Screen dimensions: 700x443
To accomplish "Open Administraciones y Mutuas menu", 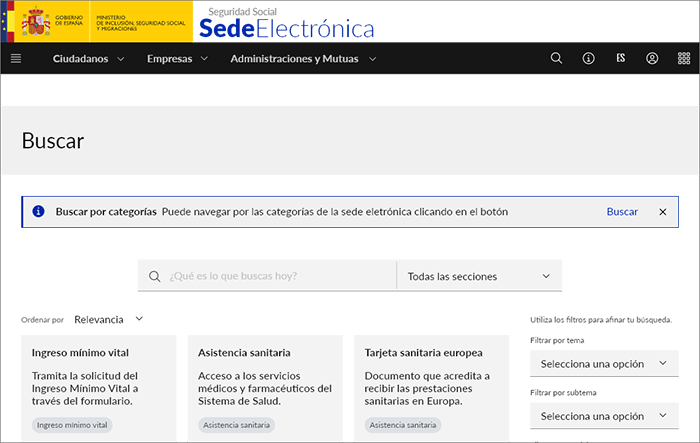I will (x=303, y=59).
